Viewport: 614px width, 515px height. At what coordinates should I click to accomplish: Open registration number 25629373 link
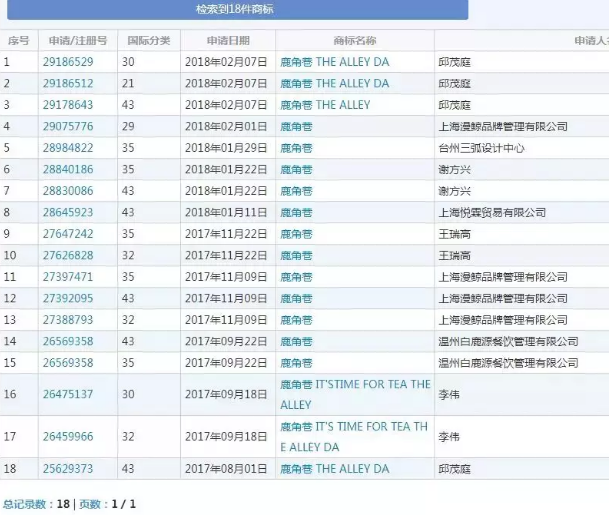pyautogui.click(x=68, y=469)
